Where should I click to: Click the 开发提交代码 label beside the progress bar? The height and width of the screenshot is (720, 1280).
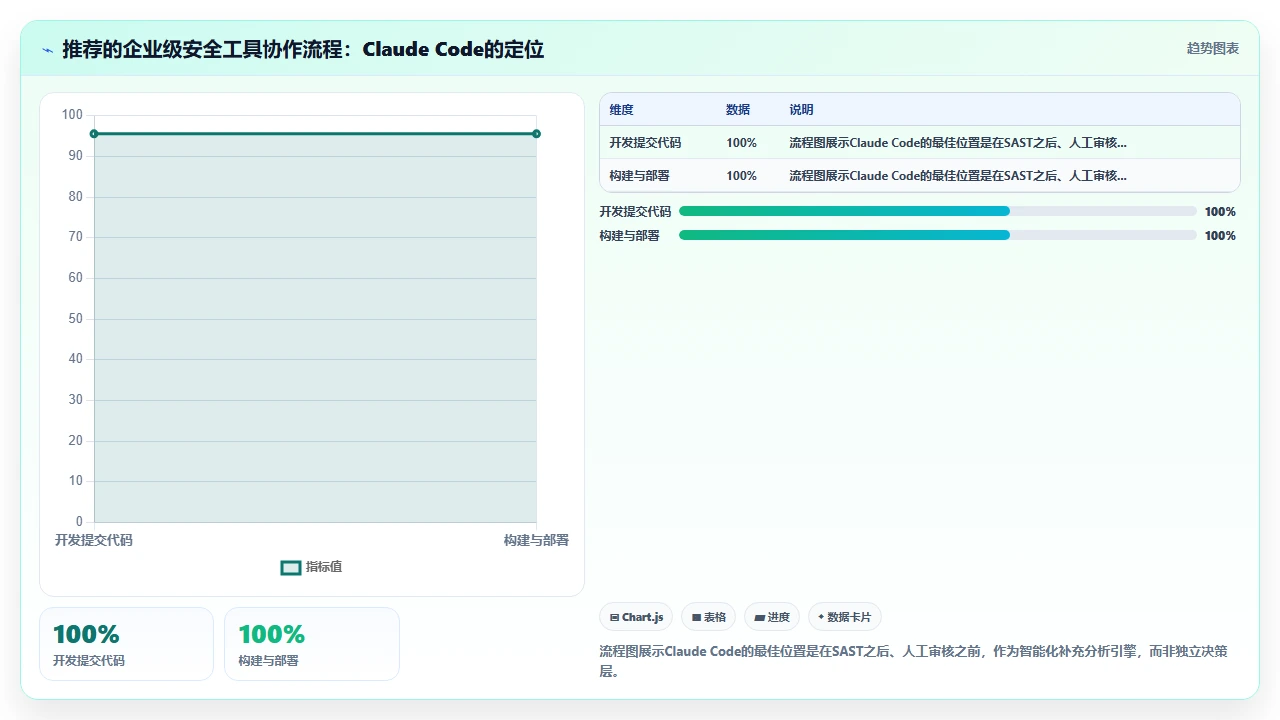[x=635, y=212]
